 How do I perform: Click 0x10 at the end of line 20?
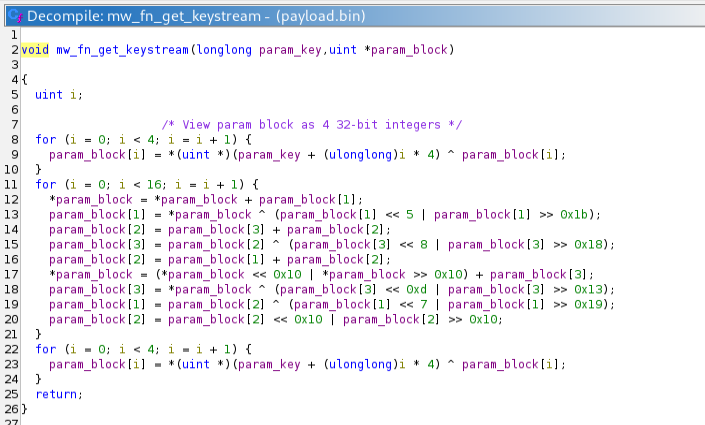tap(483, 319)
